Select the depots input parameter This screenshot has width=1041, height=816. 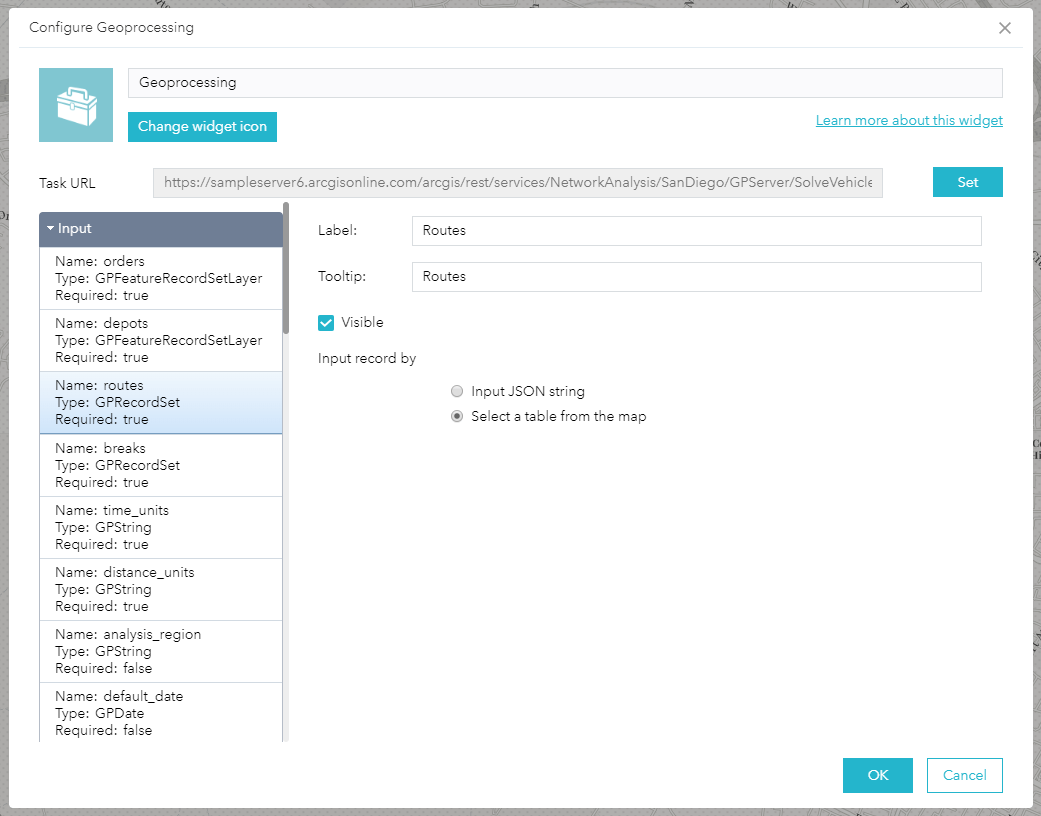tap(161, 341)
